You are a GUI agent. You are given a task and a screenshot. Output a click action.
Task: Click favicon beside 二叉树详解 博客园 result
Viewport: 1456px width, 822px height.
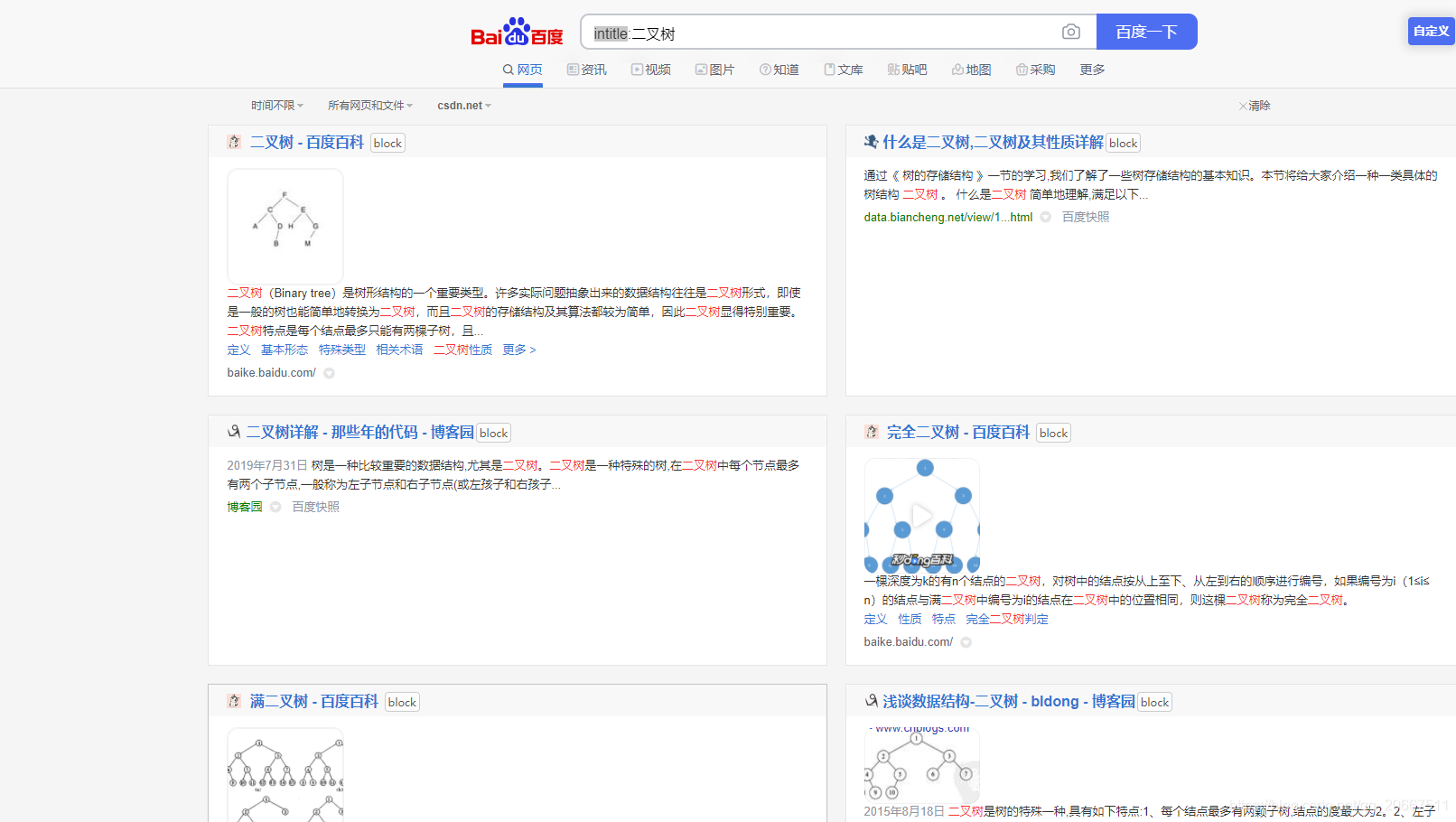[x=234, y=432]
